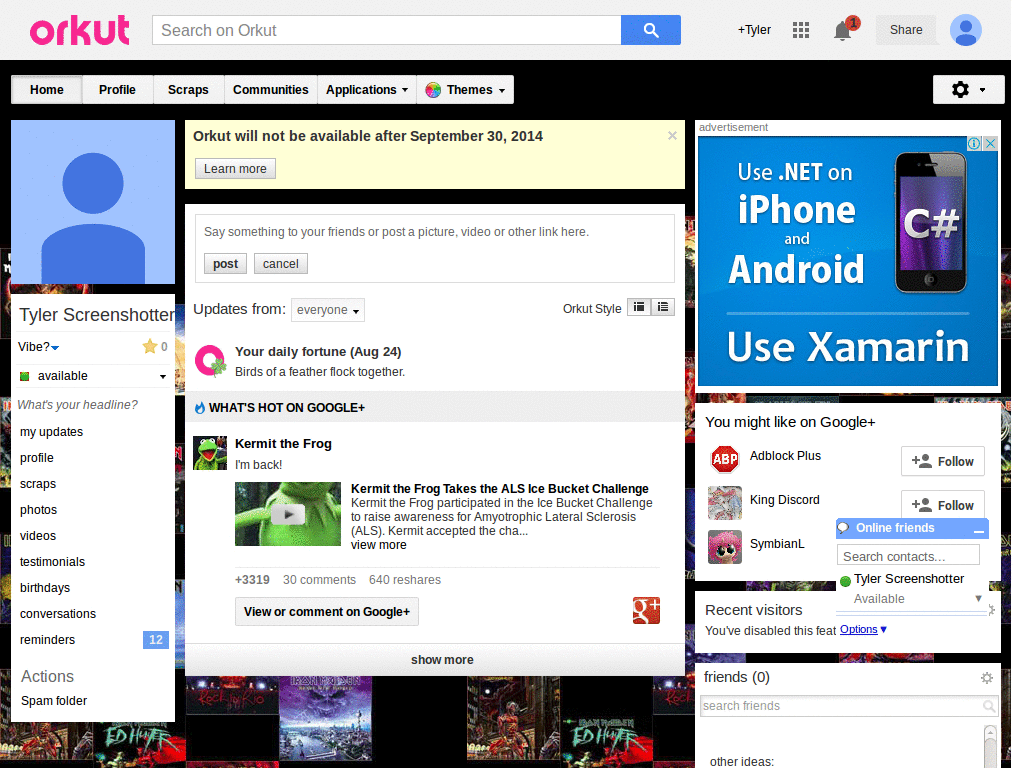The image size is (1024, 768).
Task: Open the available status dropdown arrow
Action: click(163, 377)
